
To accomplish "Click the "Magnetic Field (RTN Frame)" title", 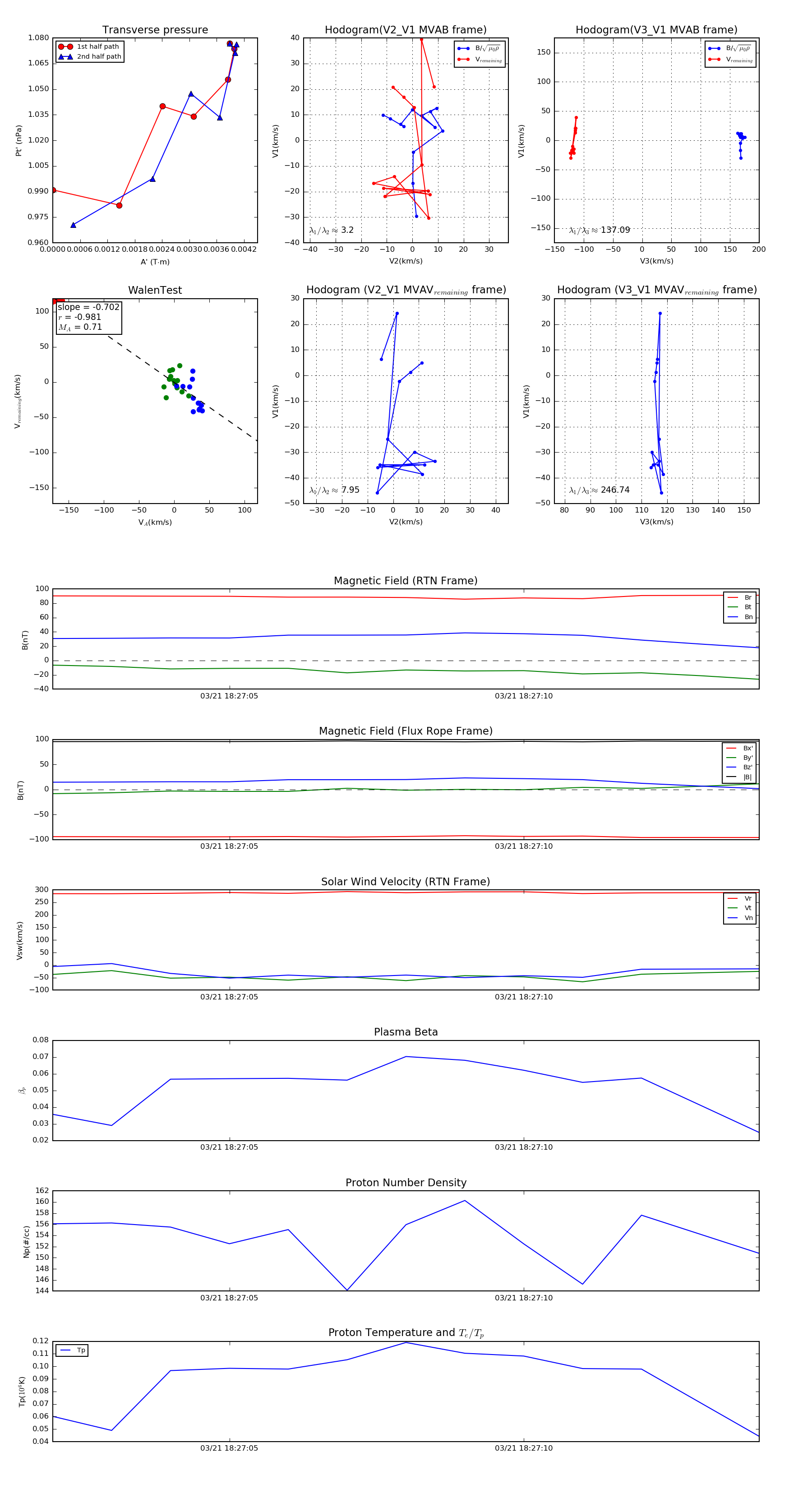I will pyautogui.click(x=406, y=581).
